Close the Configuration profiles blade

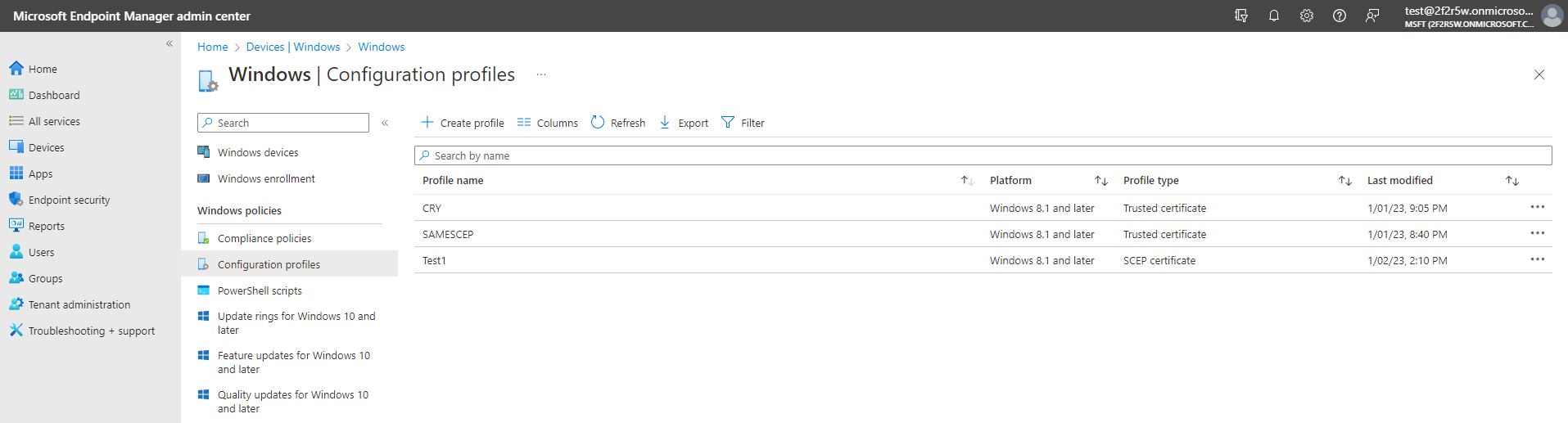(x=1539, y=74)
